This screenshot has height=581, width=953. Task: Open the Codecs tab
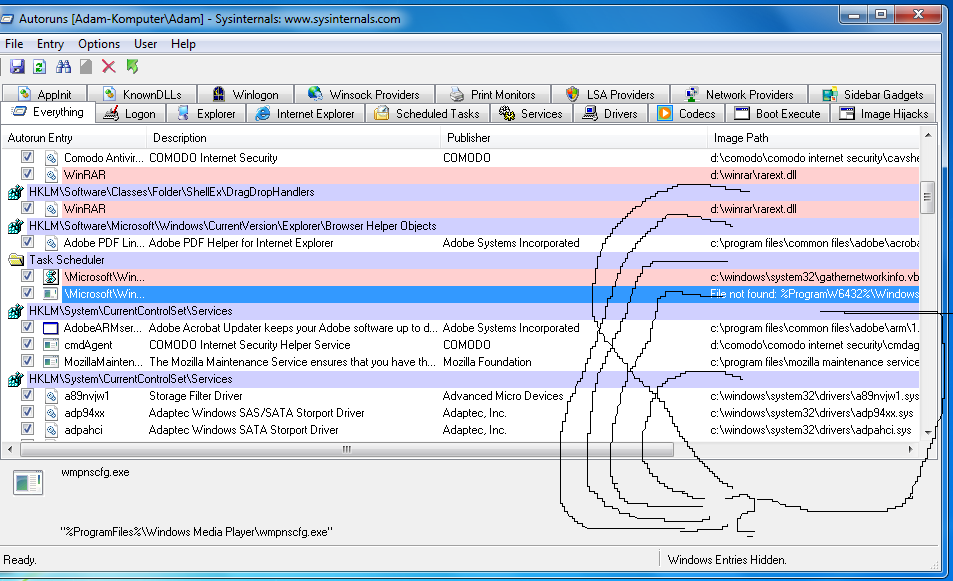(687, 114)
